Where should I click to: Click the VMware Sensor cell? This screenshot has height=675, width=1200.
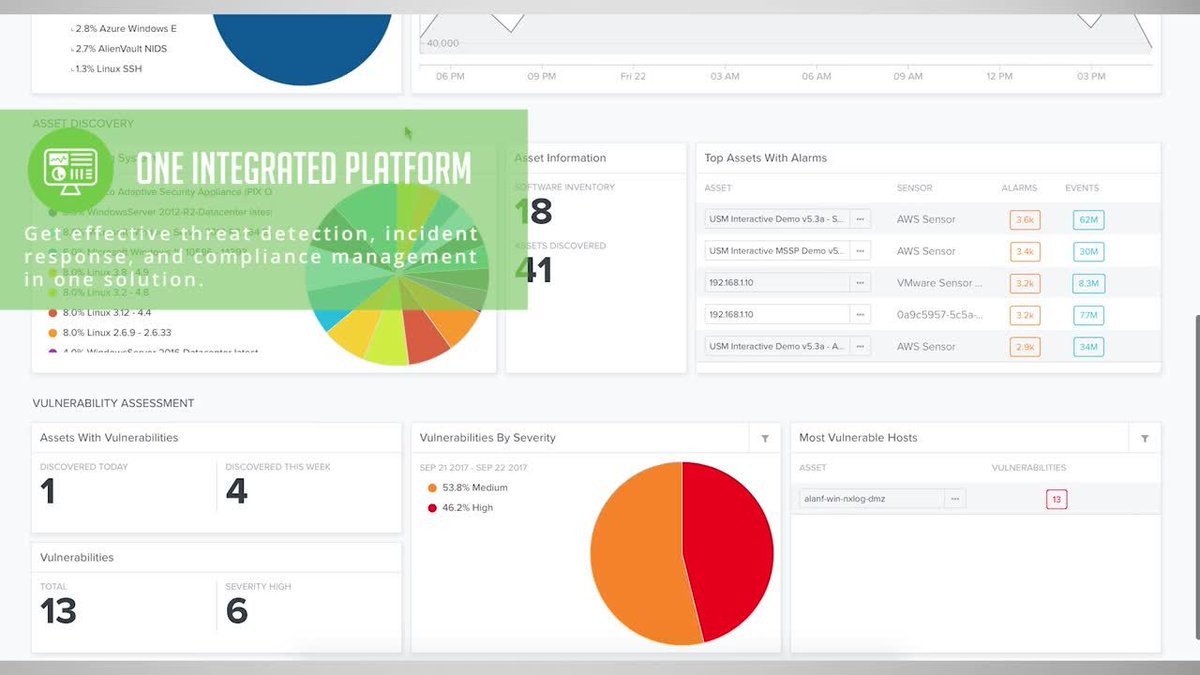pyautogui.click(x=939, y=283)
